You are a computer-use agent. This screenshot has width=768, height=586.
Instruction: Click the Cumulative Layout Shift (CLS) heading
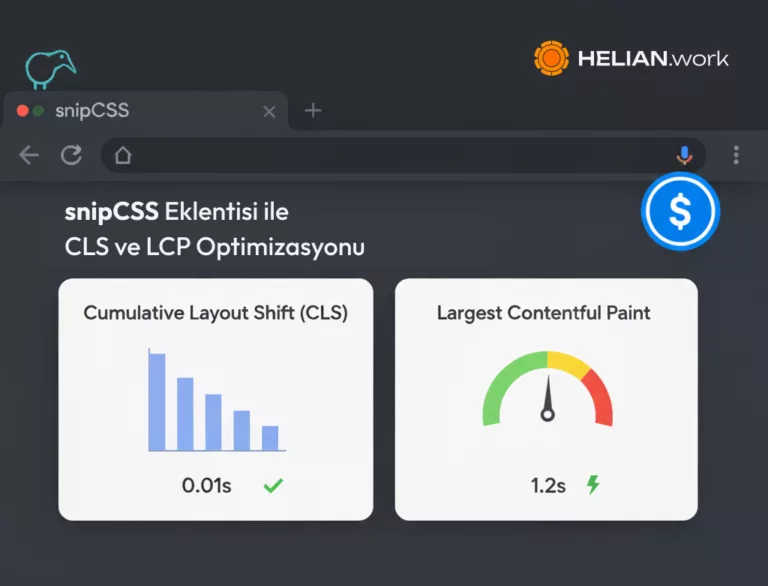point(215,313)
